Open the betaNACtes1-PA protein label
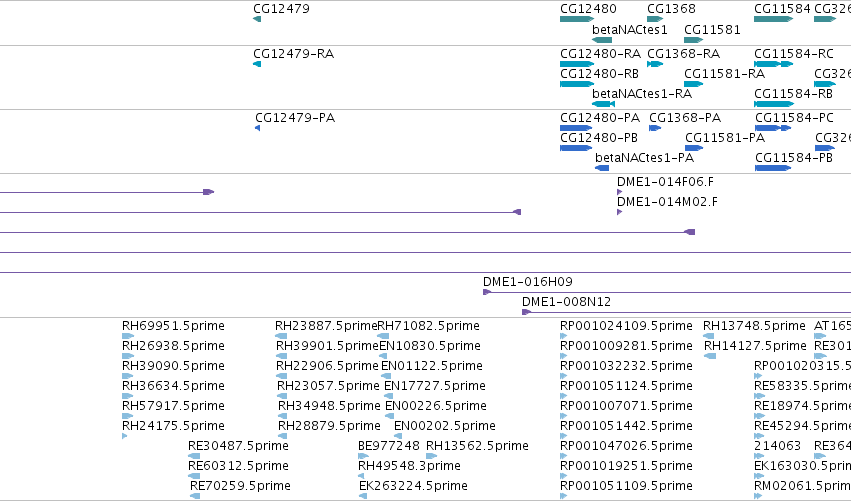Screen dimensions: 851x501 tap(645, 158)
